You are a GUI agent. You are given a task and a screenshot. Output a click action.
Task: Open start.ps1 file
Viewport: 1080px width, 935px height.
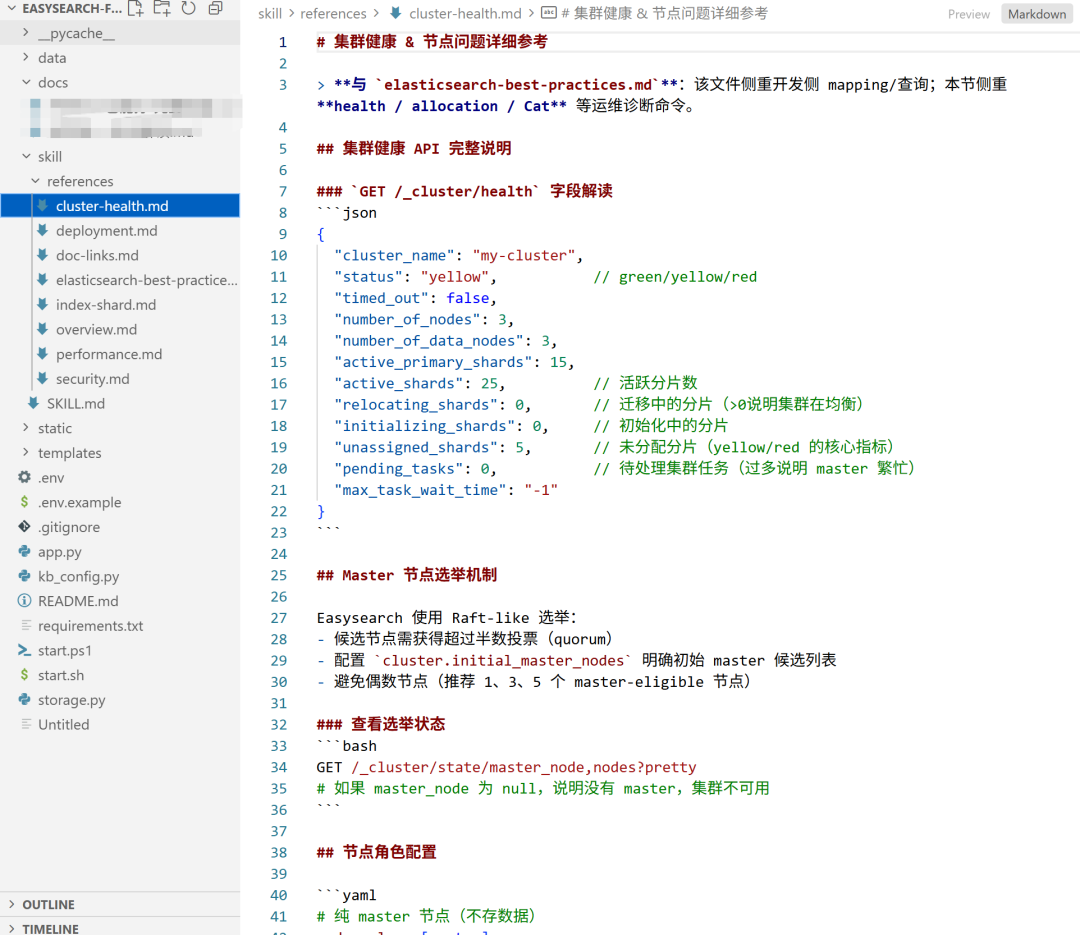pyautogui.click(x=65, y=650)
